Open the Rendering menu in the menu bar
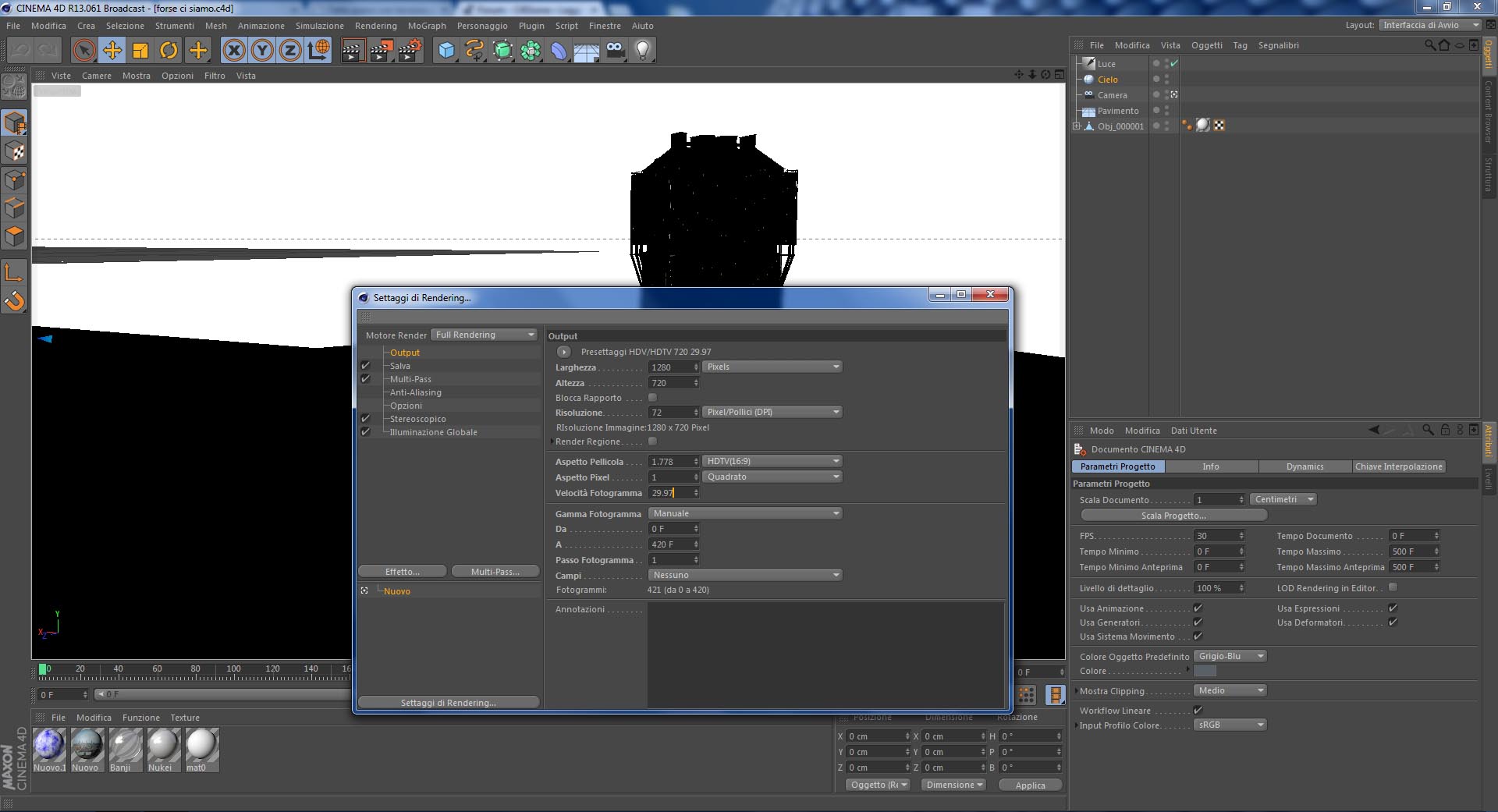1498x812 pixels. (x=376, y=26)
